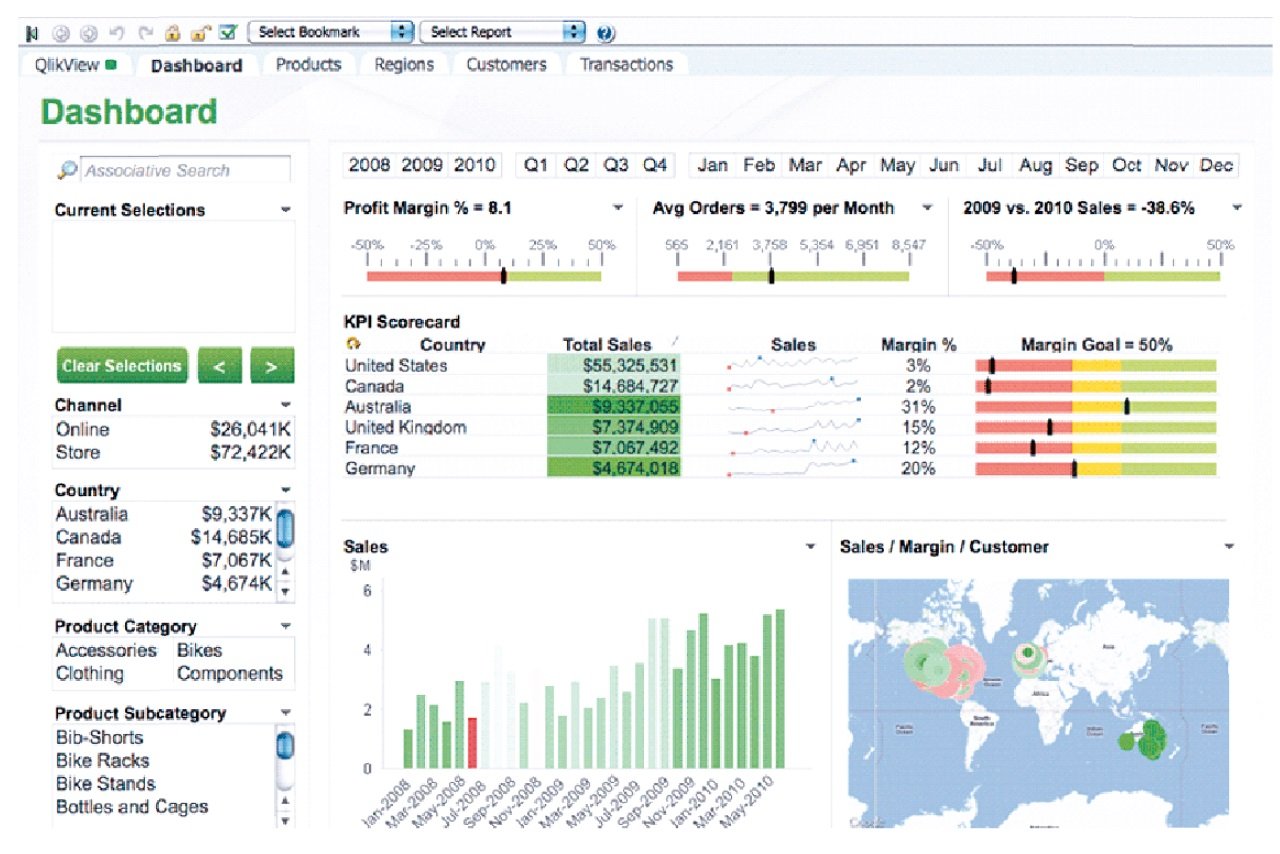Click the green checkmark toolbar icon
1280x854 pixels.
pos(228,32)
